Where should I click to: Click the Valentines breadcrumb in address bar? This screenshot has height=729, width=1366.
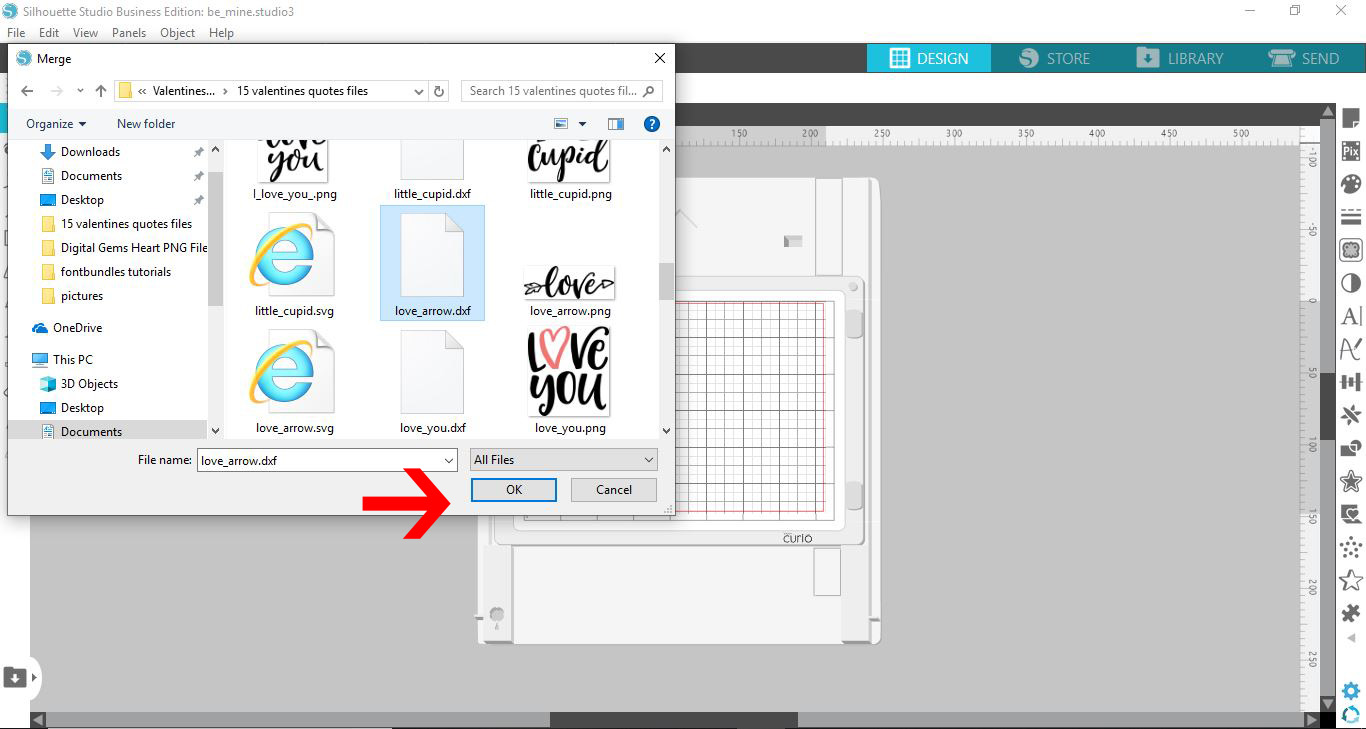pyautogui.click(x=183, y=91)
